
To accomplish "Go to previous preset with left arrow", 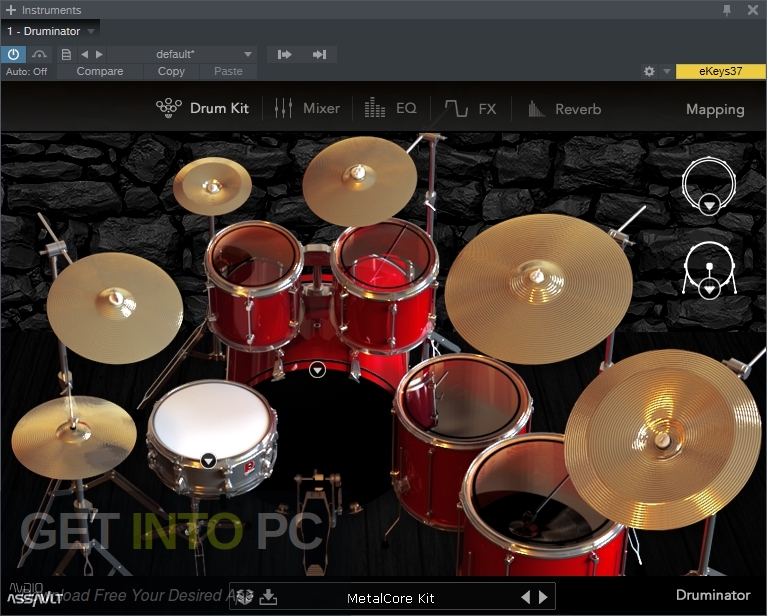I will tap(85, 54).
